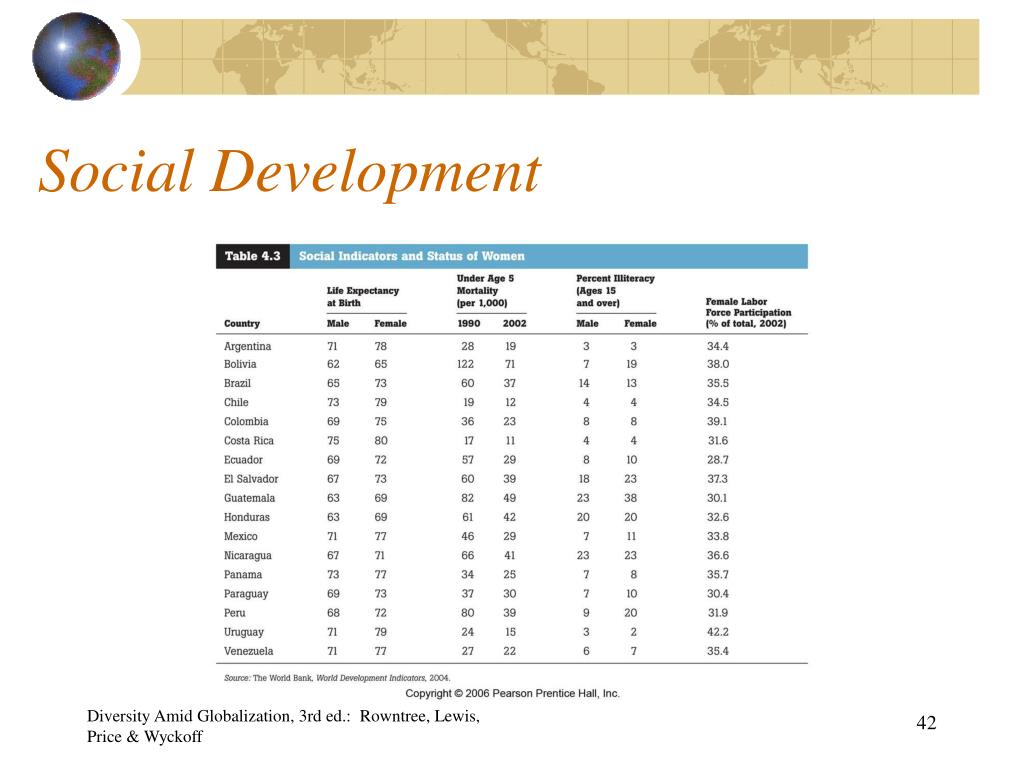
Task: Select the 'Social Development' slide title
Action: click(289, 172)
